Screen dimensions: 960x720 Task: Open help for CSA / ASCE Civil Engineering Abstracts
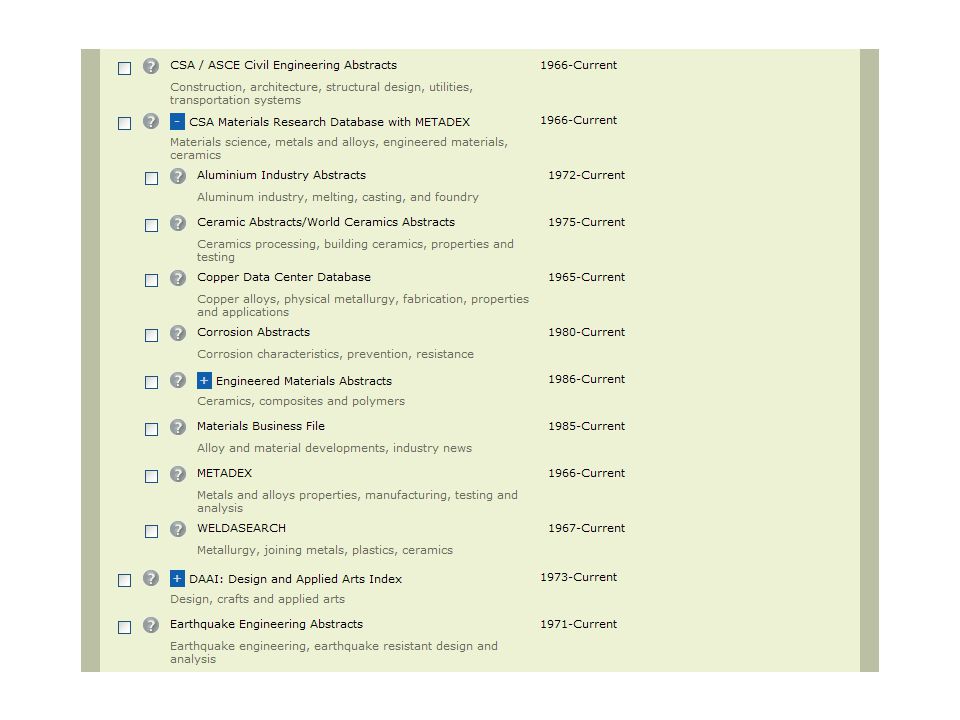[151, 66]
